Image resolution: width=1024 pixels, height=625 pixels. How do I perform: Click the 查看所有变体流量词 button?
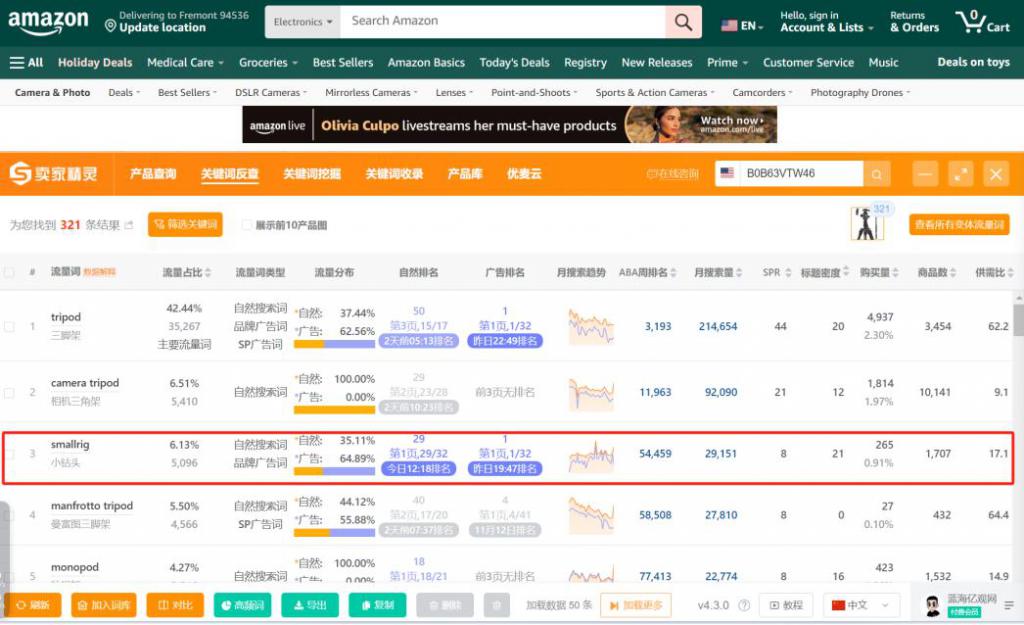click(x=958, y=225)
